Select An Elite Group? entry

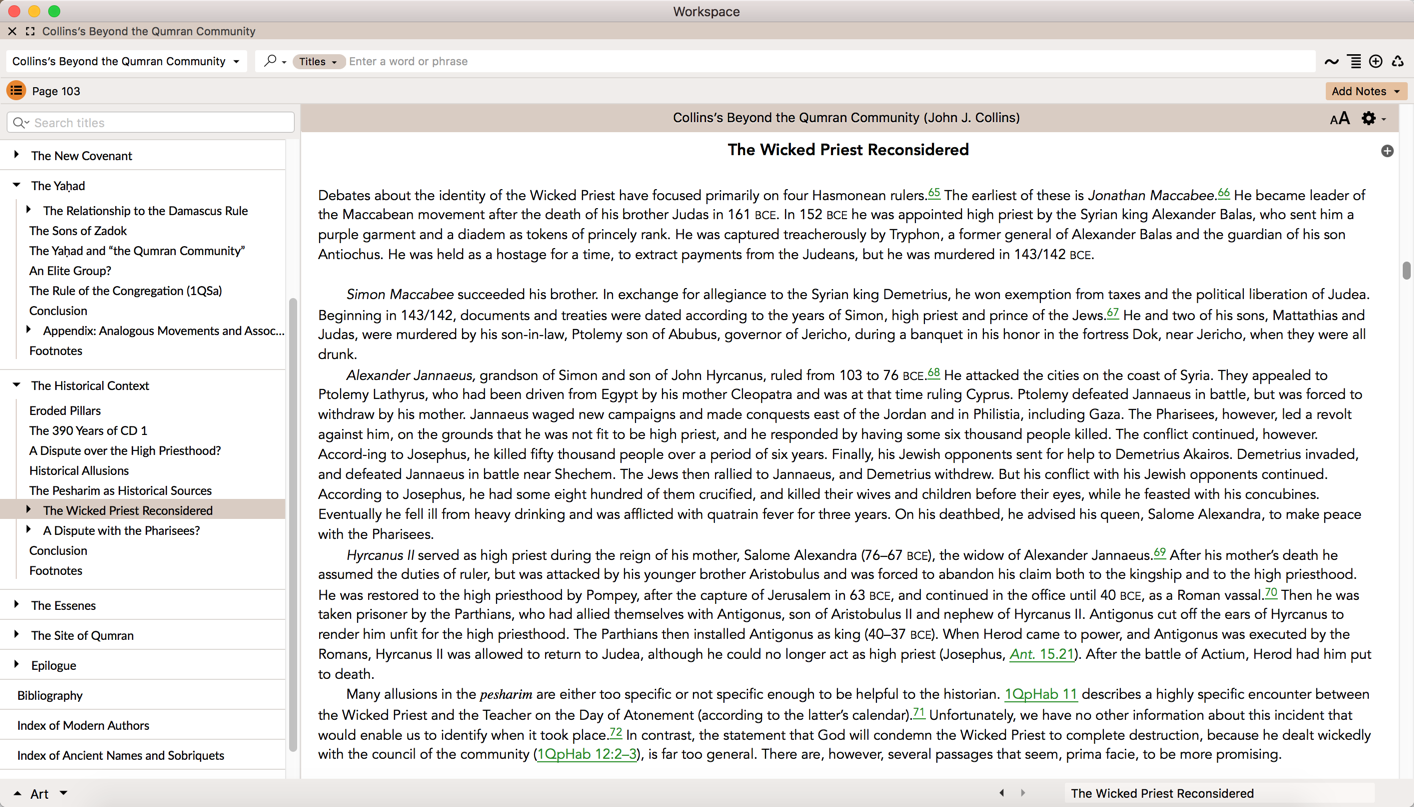point(70,271)
